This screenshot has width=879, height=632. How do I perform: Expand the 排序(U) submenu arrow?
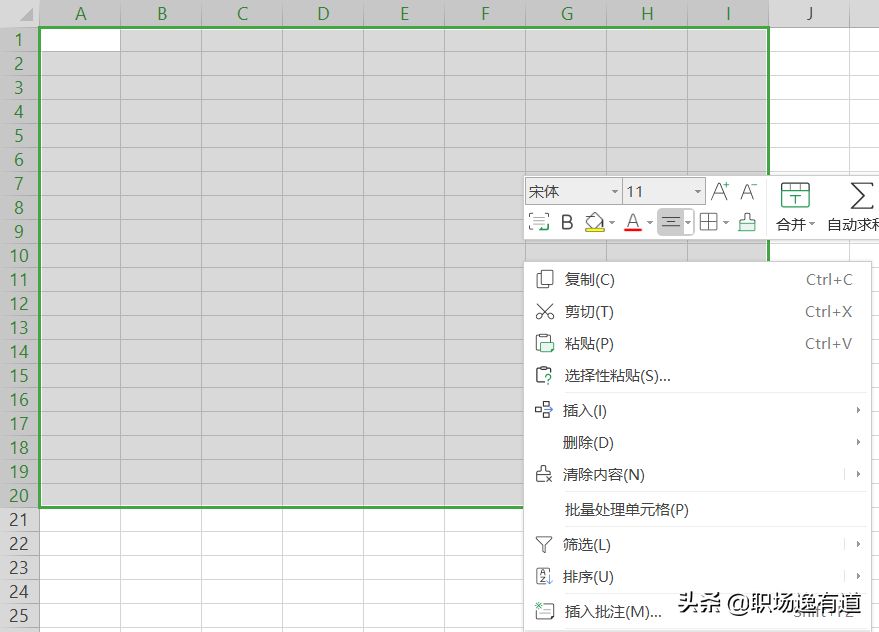coord(858,576)
